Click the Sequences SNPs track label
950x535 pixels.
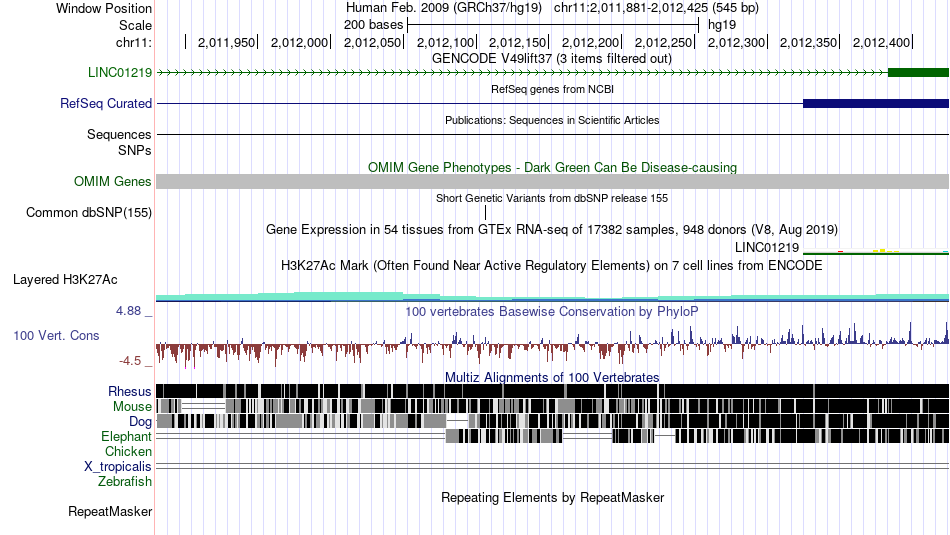click(x=119, y=142)
